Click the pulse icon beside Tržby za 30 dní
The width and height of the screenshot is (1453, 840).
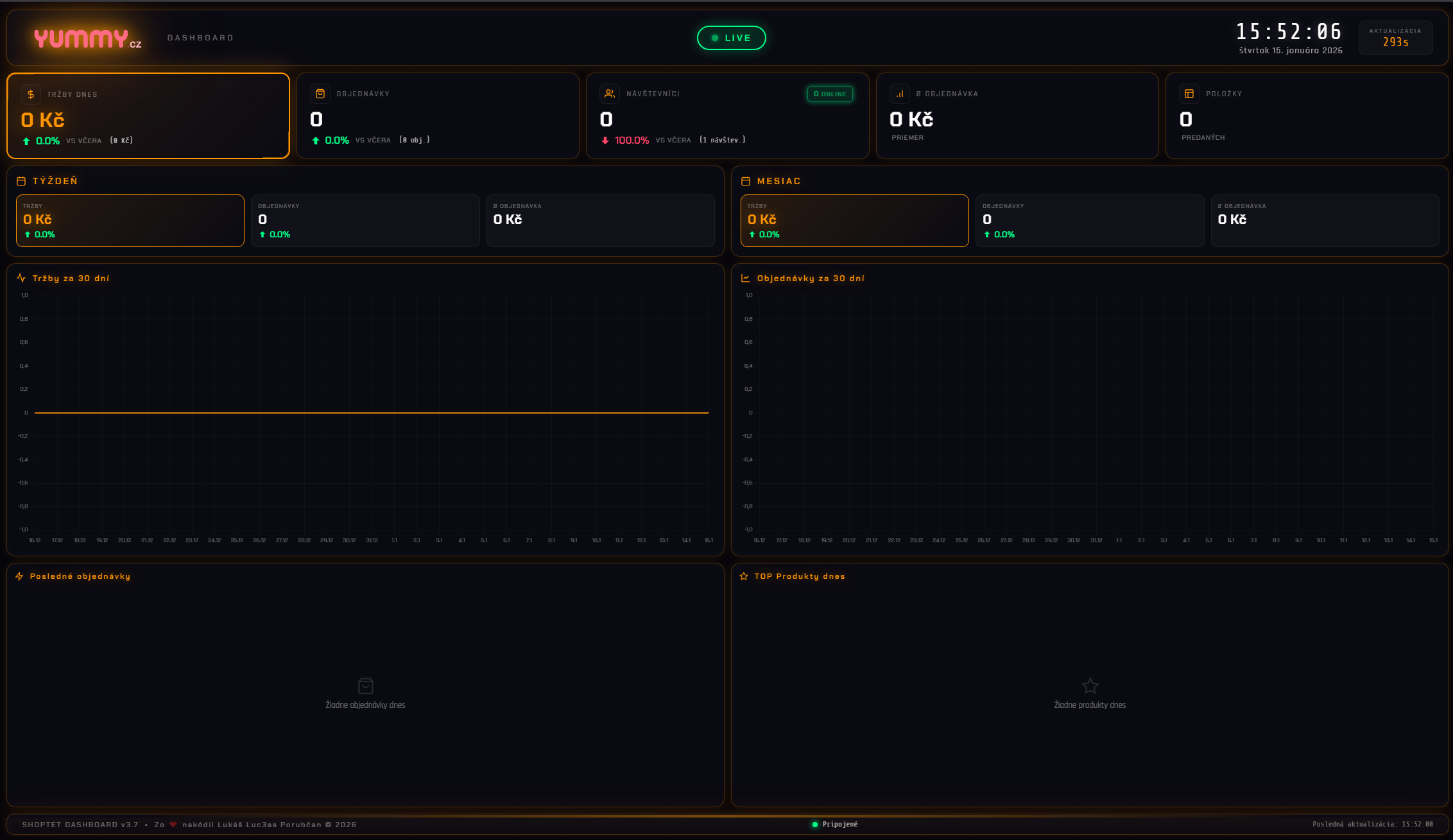click(21, 277)
